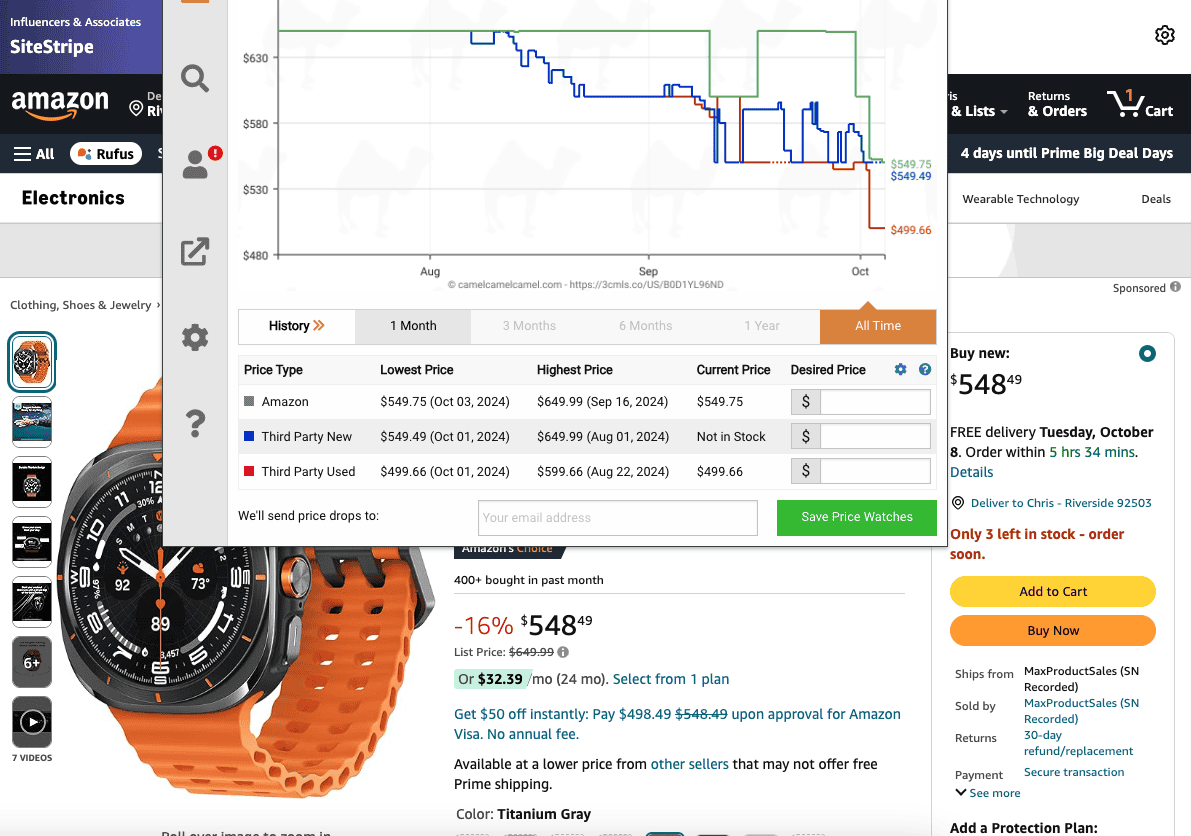Play the product video thumbnail
The image size is (1191, 836).
pyautogui.click(x=32, y=722)
